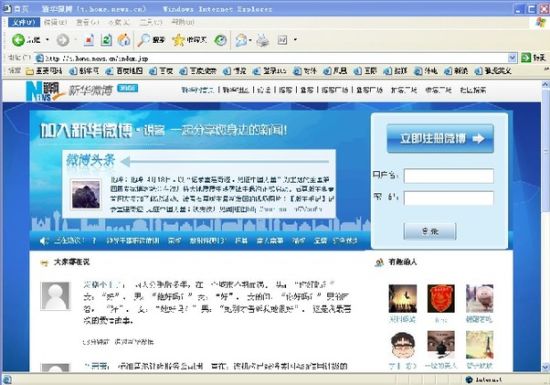Go to the home page via house icon
Screen dimensions: 550x385
click(x=123, y=40)
